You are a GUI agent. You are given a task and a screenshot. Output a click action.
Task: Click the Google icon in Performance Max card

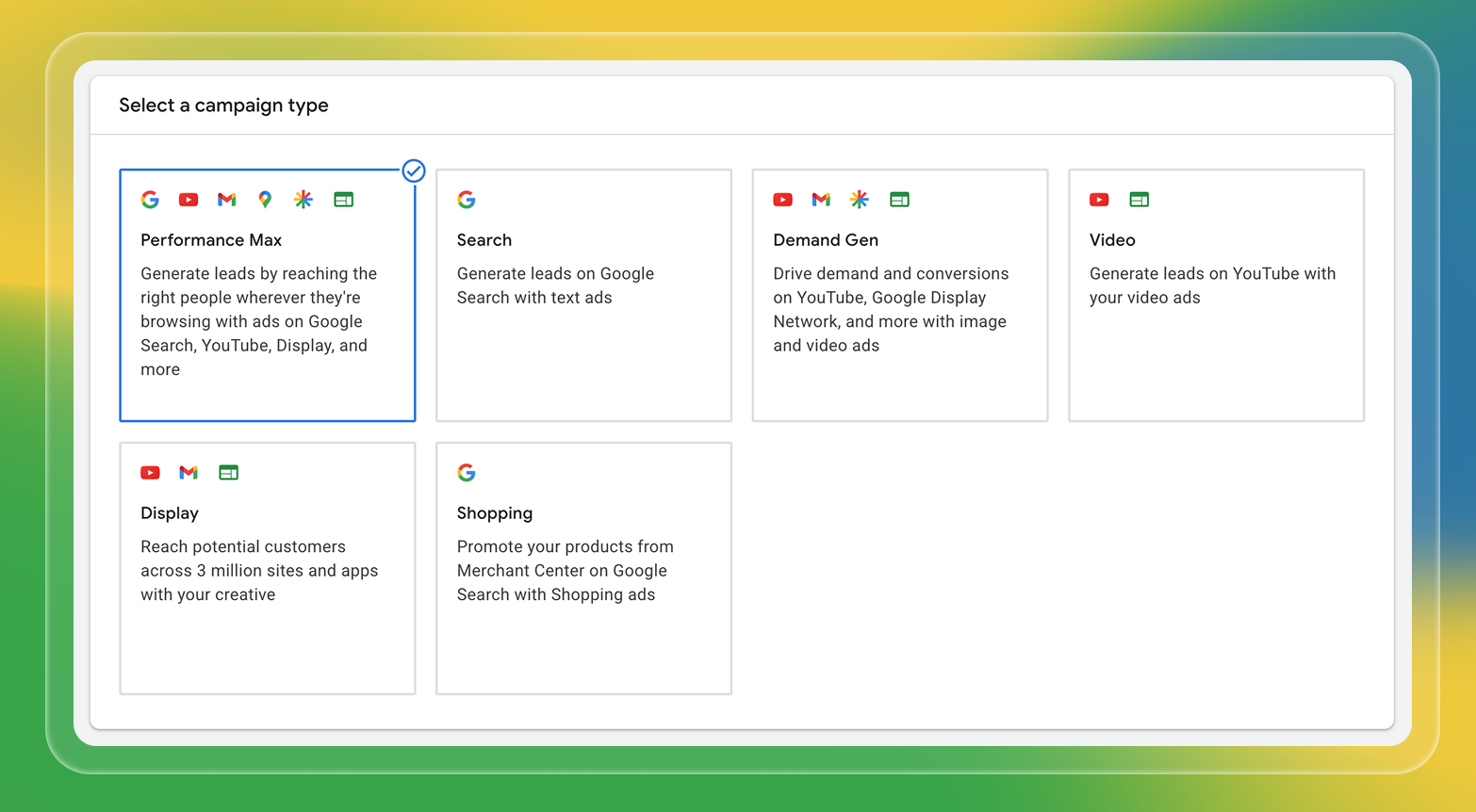coord(150,200)
